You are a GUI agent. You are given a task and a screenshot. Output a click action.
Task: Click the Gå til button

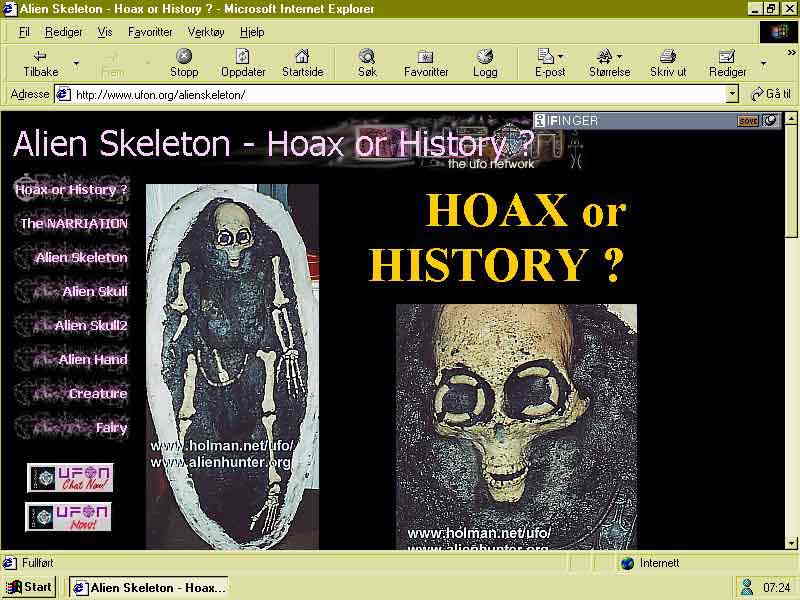click(770, 95)
